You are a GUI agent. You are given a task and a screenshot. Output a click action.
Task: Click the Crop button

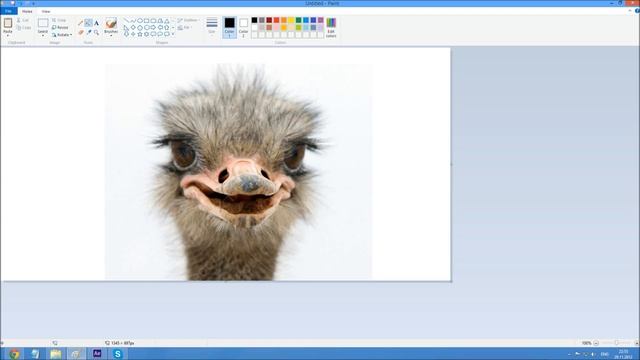pos(60,20)
